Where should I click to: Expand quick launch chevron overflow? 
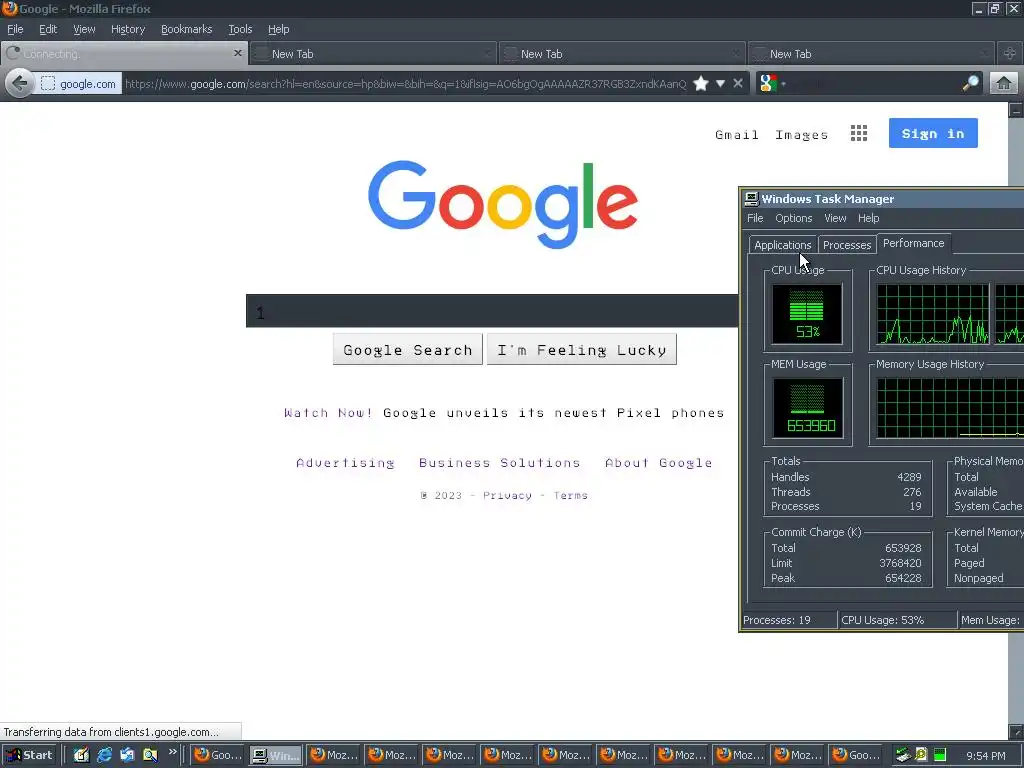tap(172, 752)
